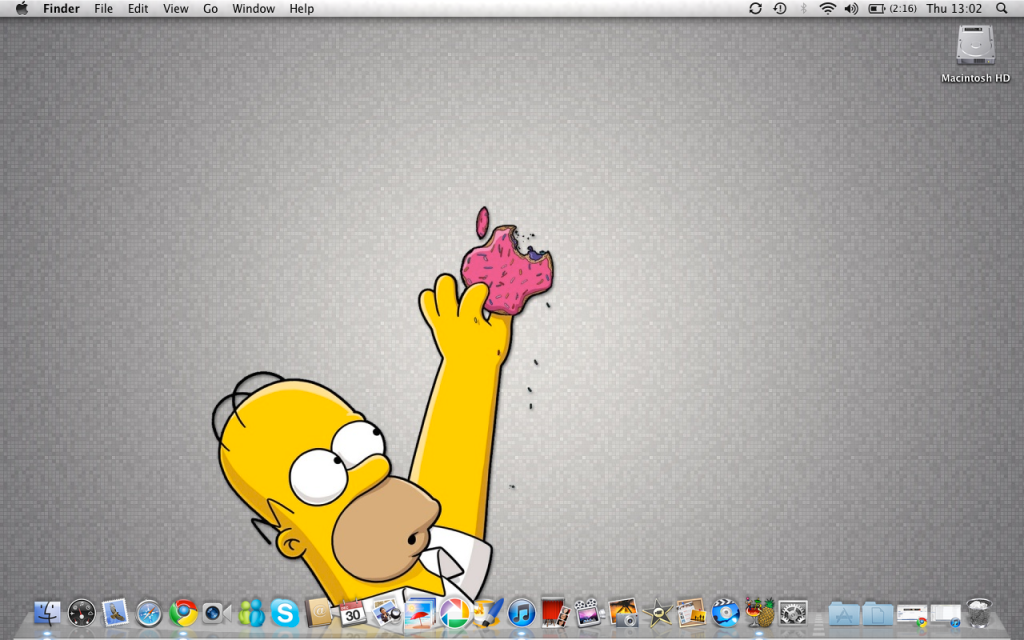This screenshot has width=1024, height=640.
Task: Open the File menu
Action: pos(103,8)
